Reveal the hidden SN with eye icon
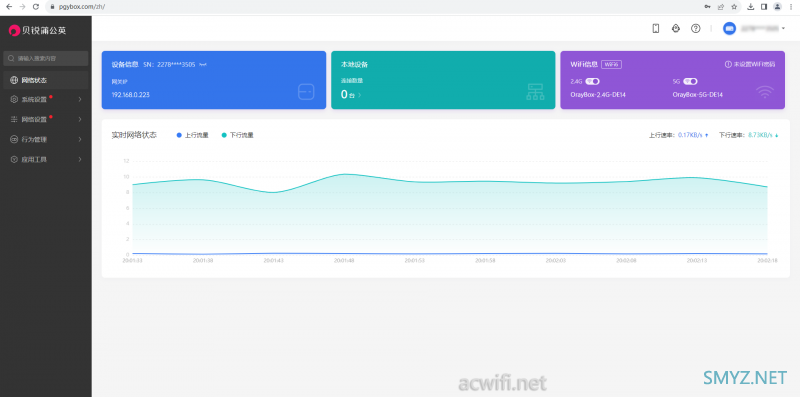 point(203,65)
